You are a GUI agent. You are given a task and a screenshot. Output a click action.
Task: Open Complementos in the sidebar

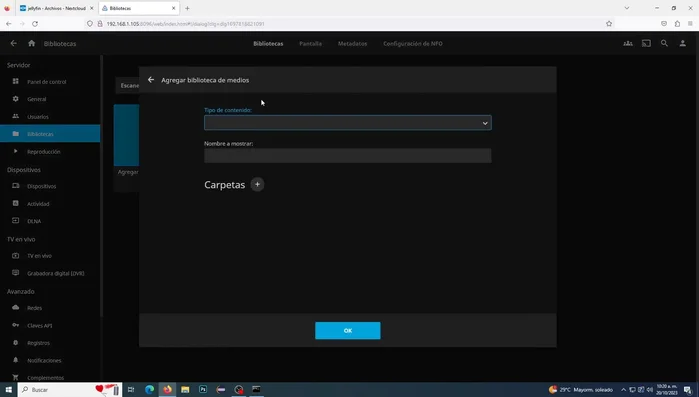coord(50,377)
